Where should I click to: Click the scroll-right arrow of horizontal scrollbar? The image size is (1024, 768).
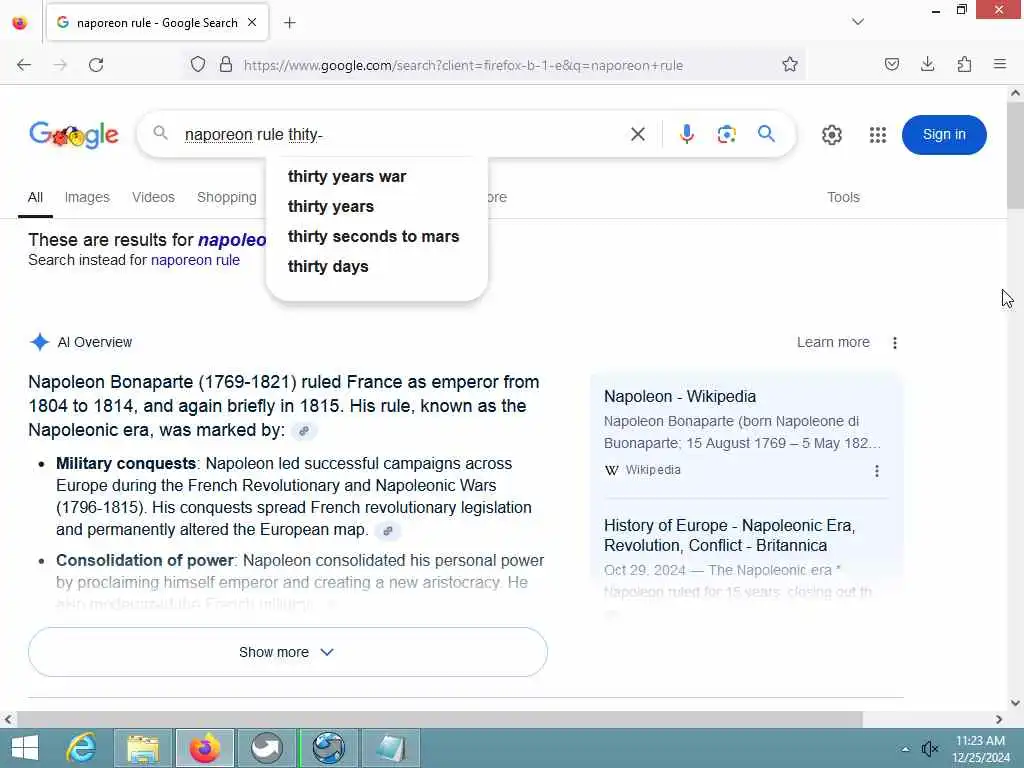click(x=999, y=719)
